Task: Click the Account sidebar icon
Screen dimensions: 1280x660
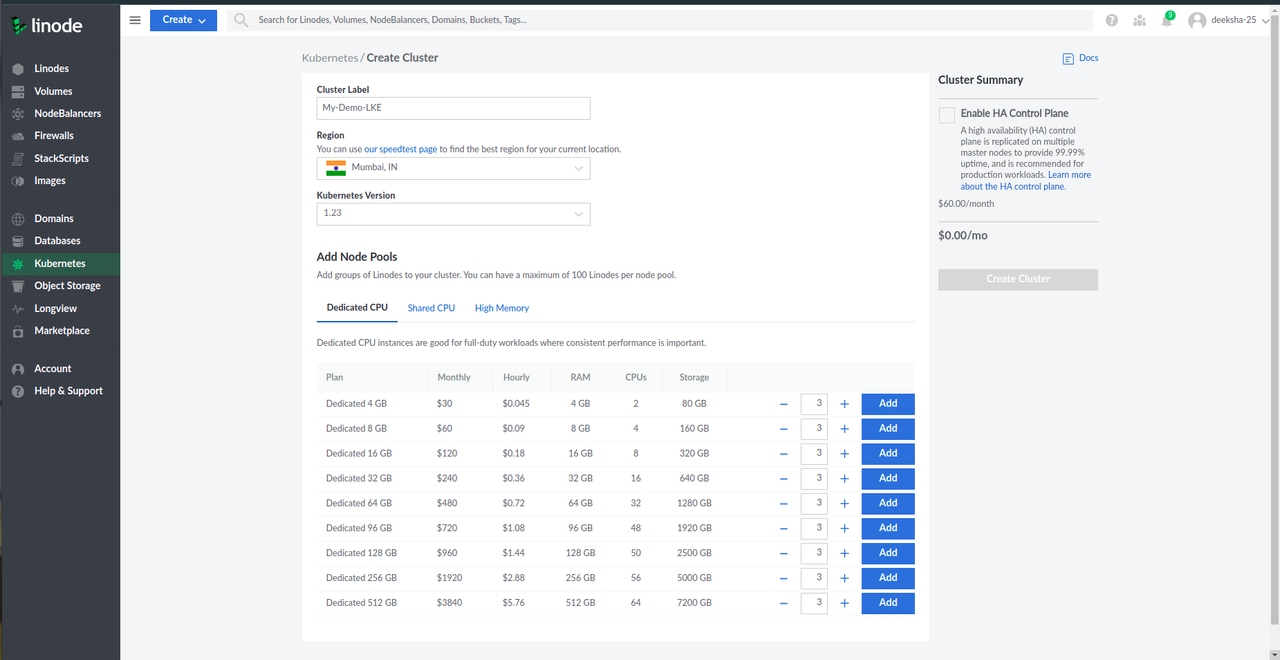Action: click(18, 369)
